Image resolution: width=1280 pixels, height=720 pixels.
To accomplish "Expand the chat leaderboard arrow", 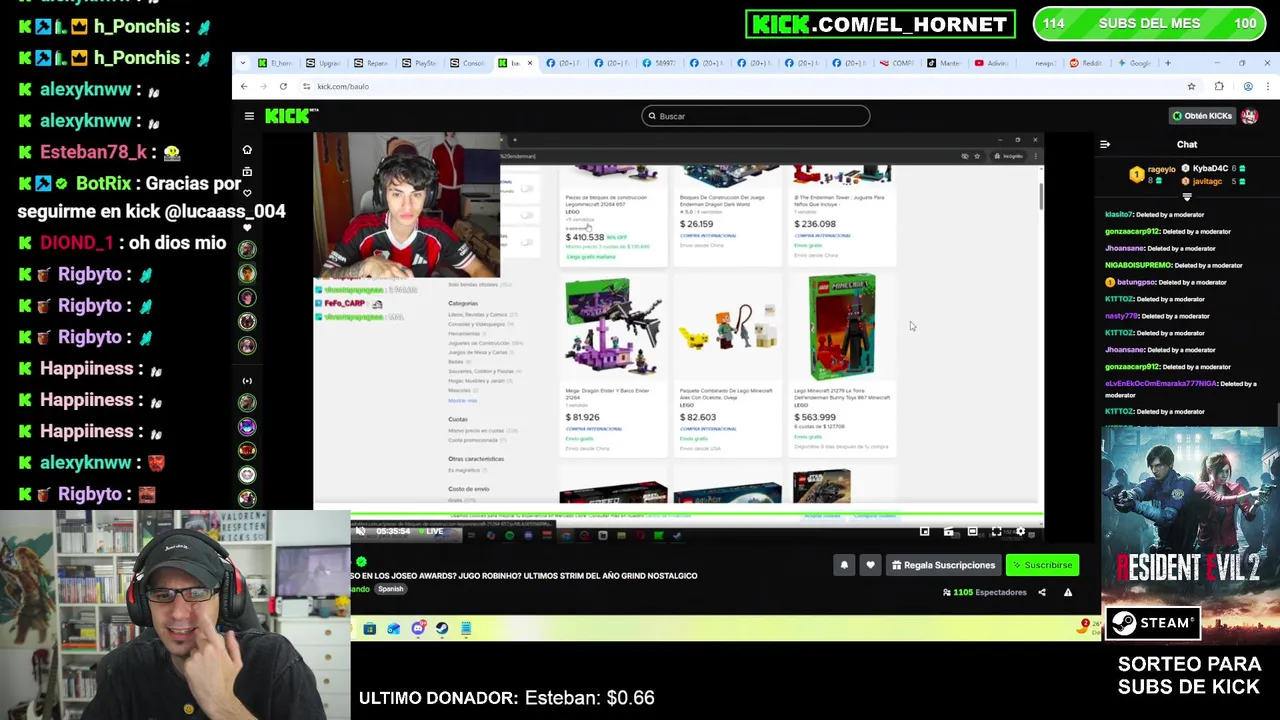I will 1187,197.
